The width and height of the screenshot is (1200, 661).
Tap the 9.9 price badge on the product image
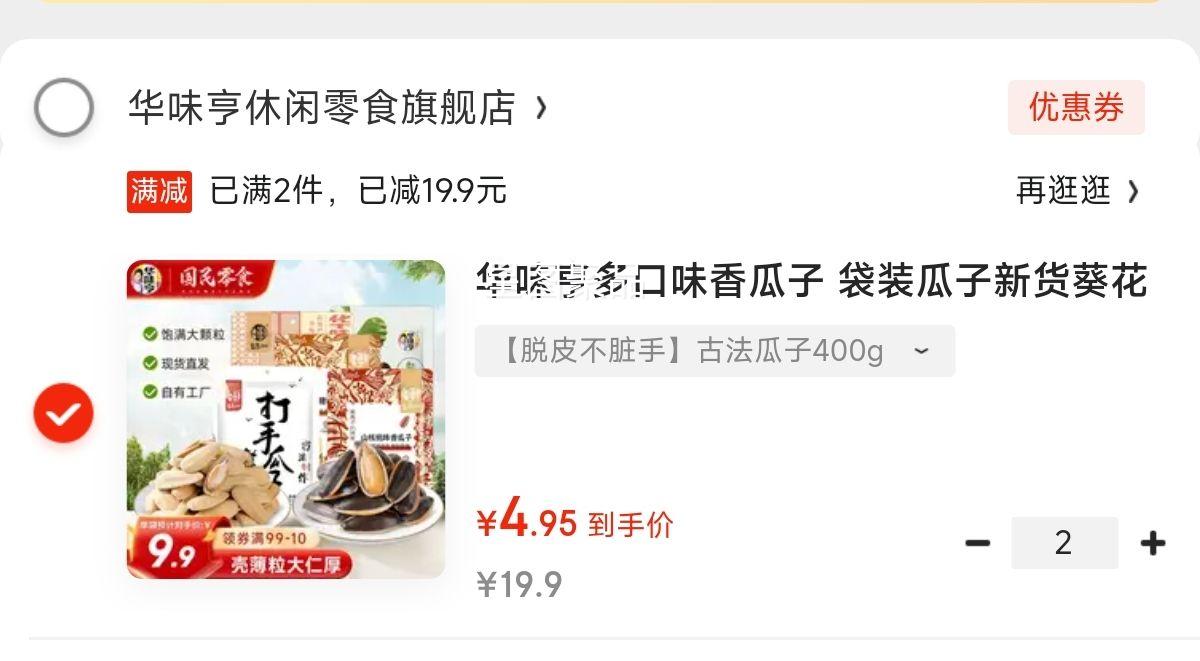click(x=172, y=554)
